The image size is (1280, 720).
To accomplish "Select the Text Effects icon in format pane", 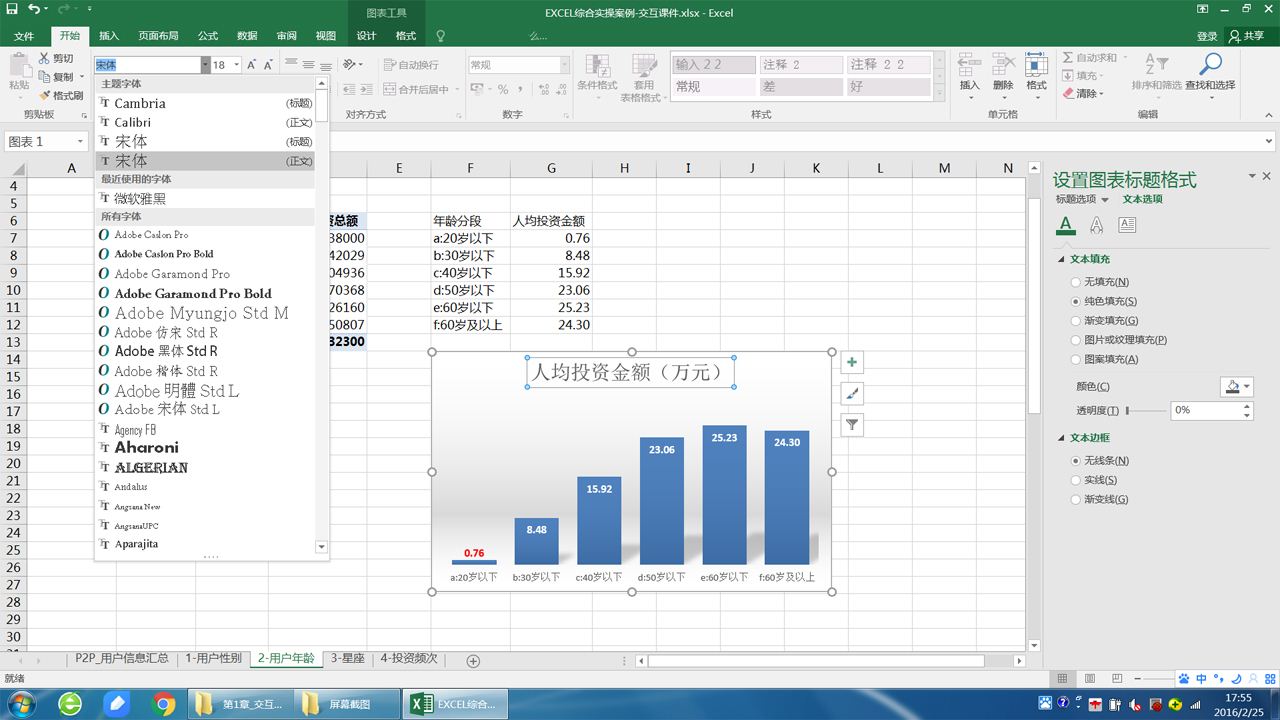I will (1097, 225).
